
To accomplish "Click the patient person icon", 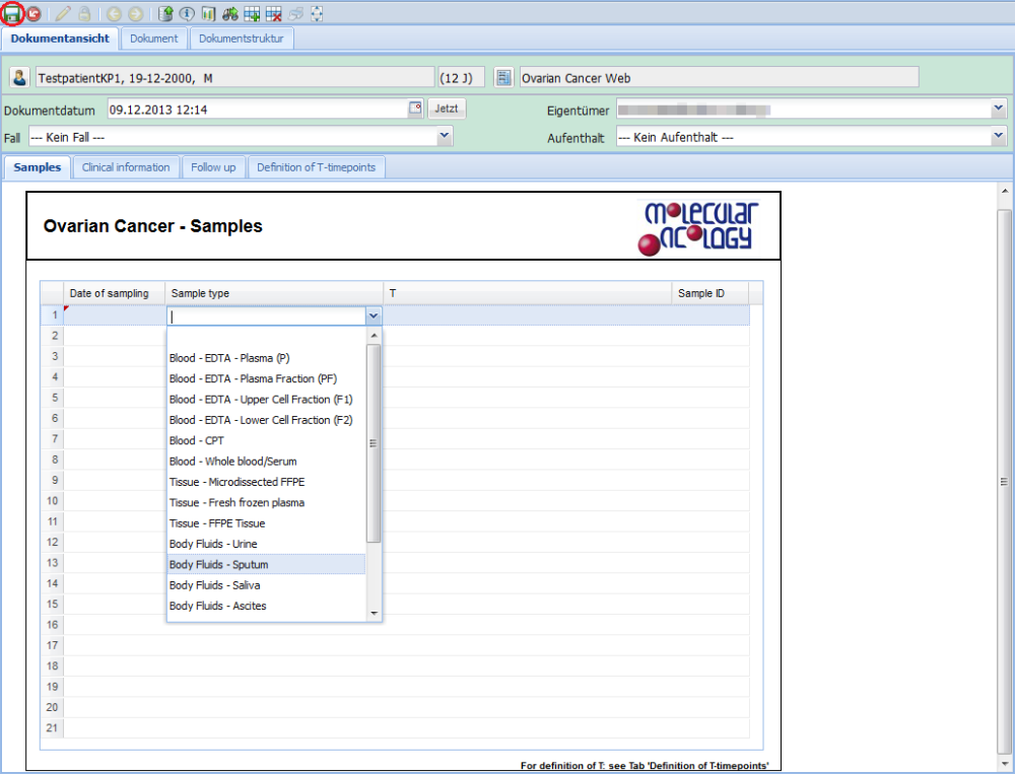I will 19,78.
